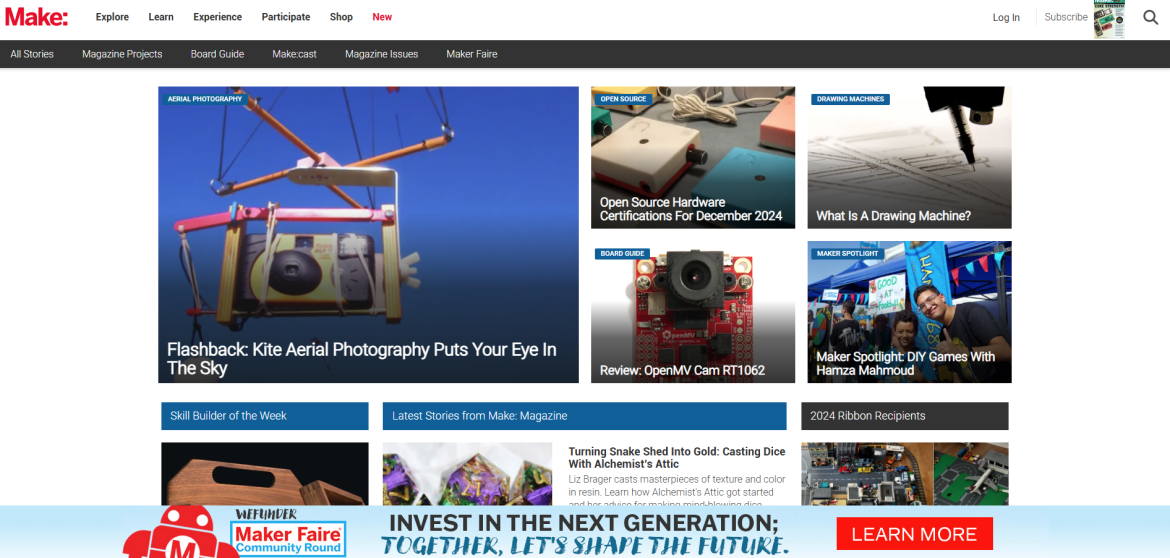
Task: Click the Ribbon Recipients model city thumbnail
Action: pos(904,474)
